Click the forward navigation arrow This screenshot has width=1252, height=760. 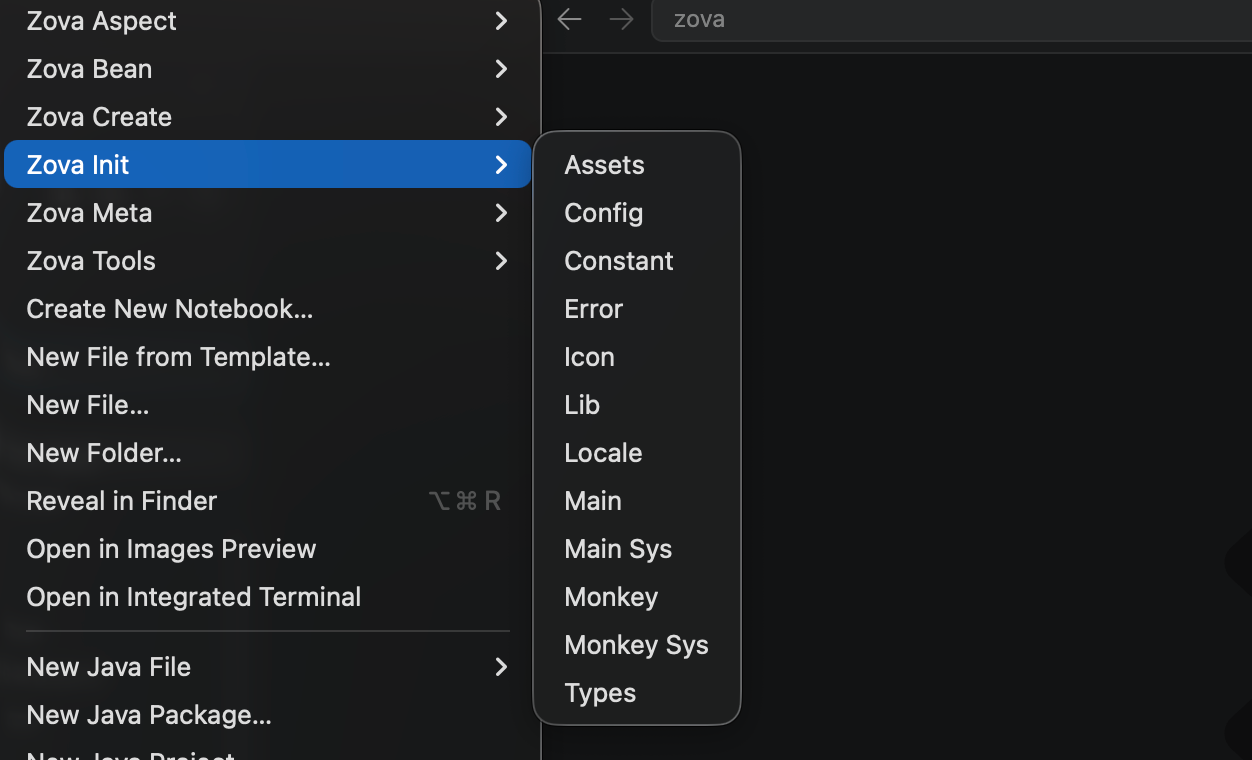621,20
